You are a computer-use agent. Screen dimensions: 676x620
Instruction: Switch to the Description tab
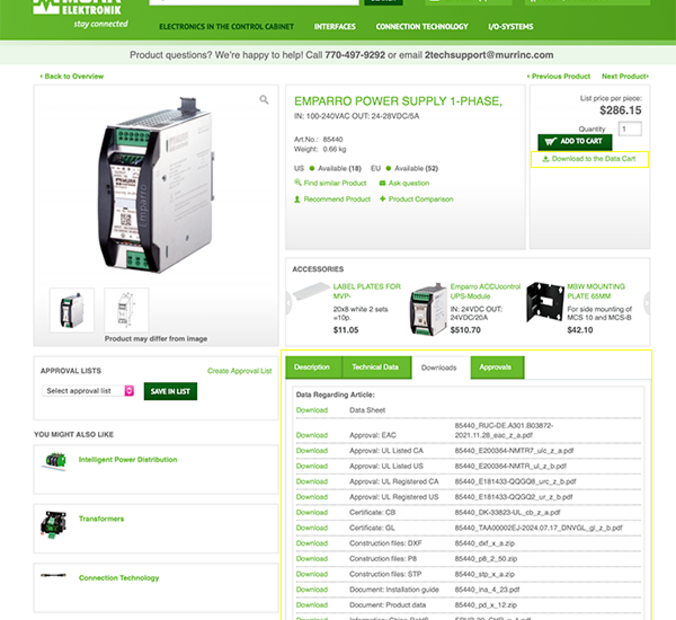click(313, 367)
